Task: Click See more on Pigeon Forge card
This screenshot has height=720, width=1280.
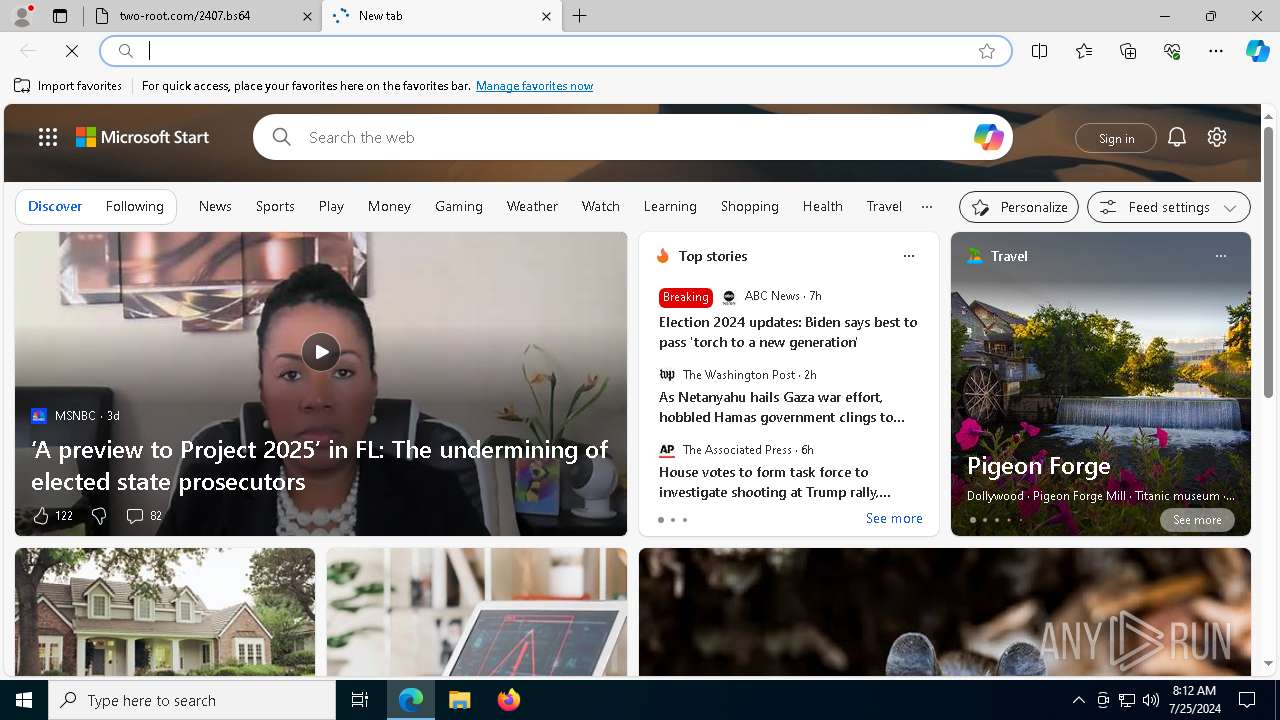Action: (1197, 520)
